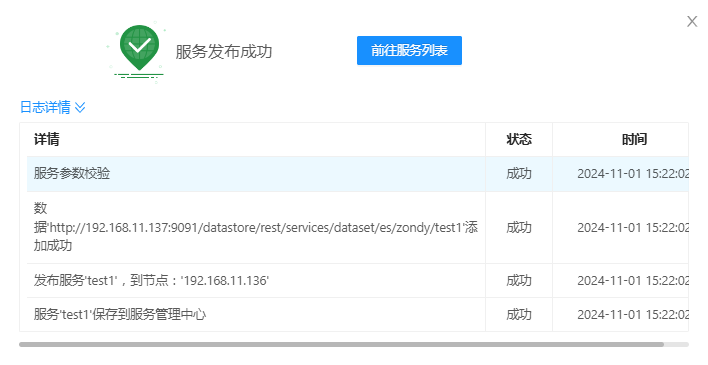Click the double chevron next to 日志详情
The width and height of the screenshot is (708, 365).
coord(80,108)
